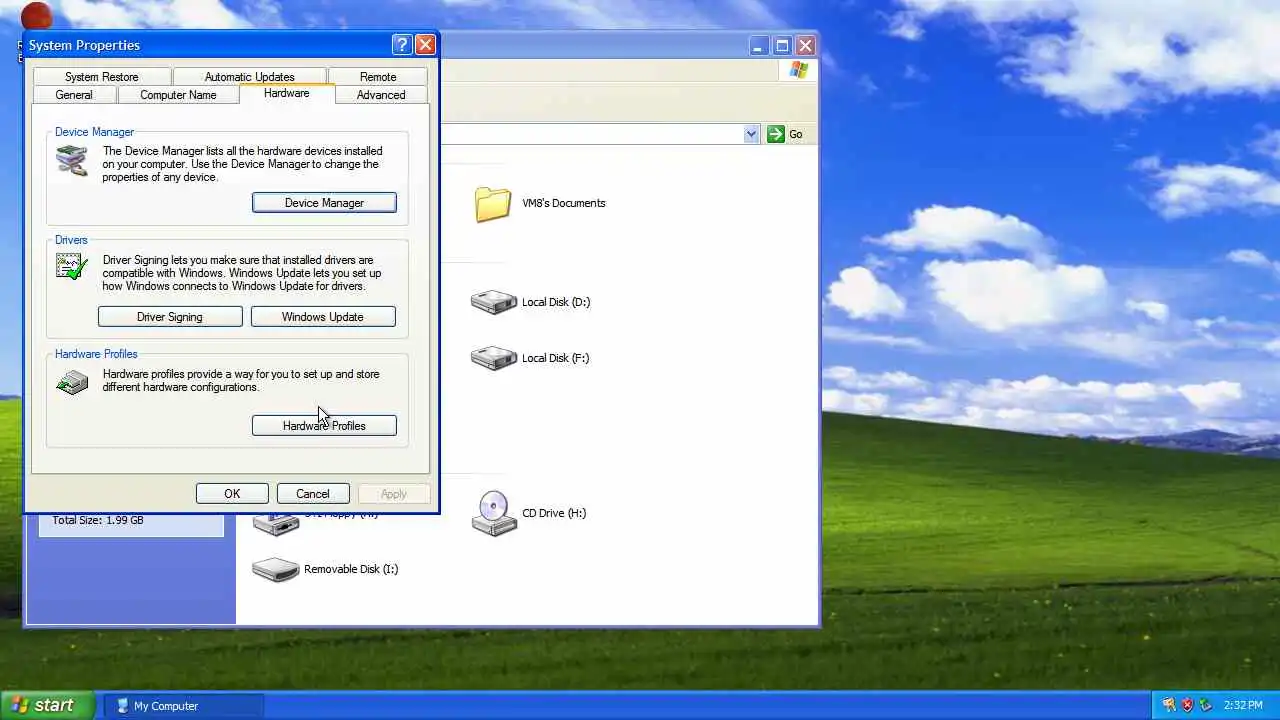Select the CD Drive (H:) icon
Viewport: 1280px width, 720px height.
click(493, 513)
